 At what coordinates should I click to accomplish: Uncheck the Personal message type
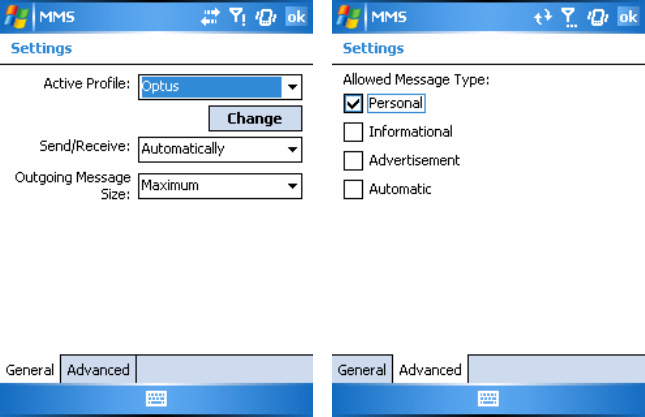pos(353,103)
